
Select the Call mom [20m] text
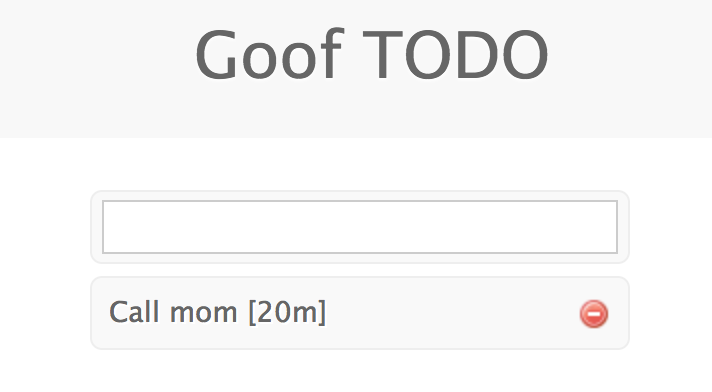click(x=218, y=313)
